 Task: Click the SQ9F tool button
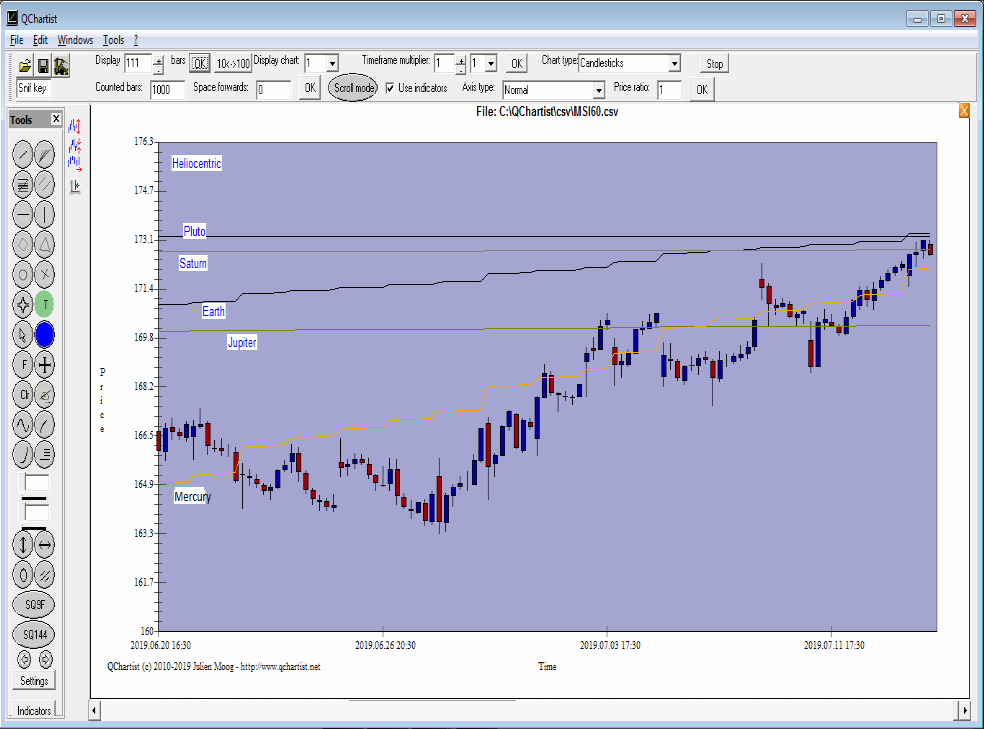[x=34, y=605]
